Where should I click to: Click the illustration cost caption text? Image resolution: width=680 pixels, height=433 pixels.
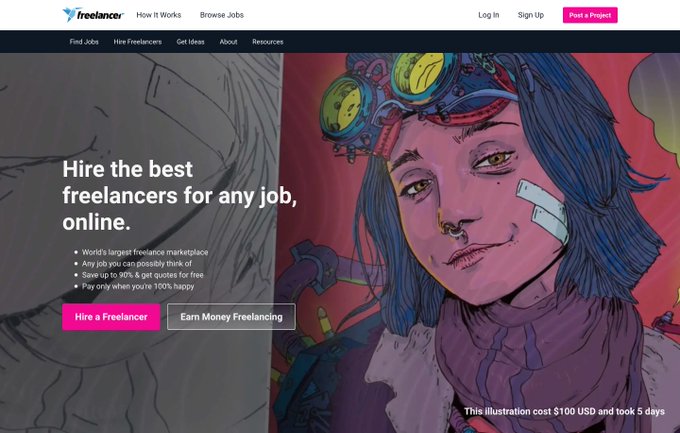click(564, 411)
